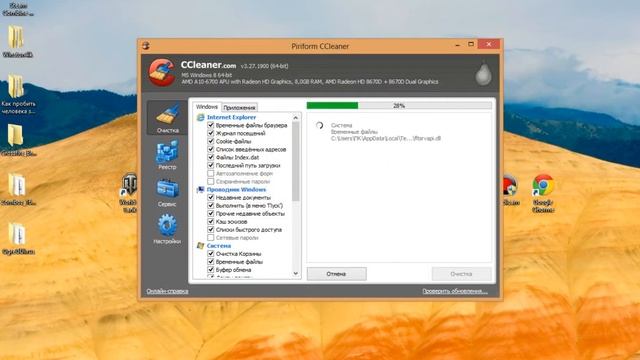
Task: Uncheck Временные файлы браузера
Action: [x=211, y=125]
